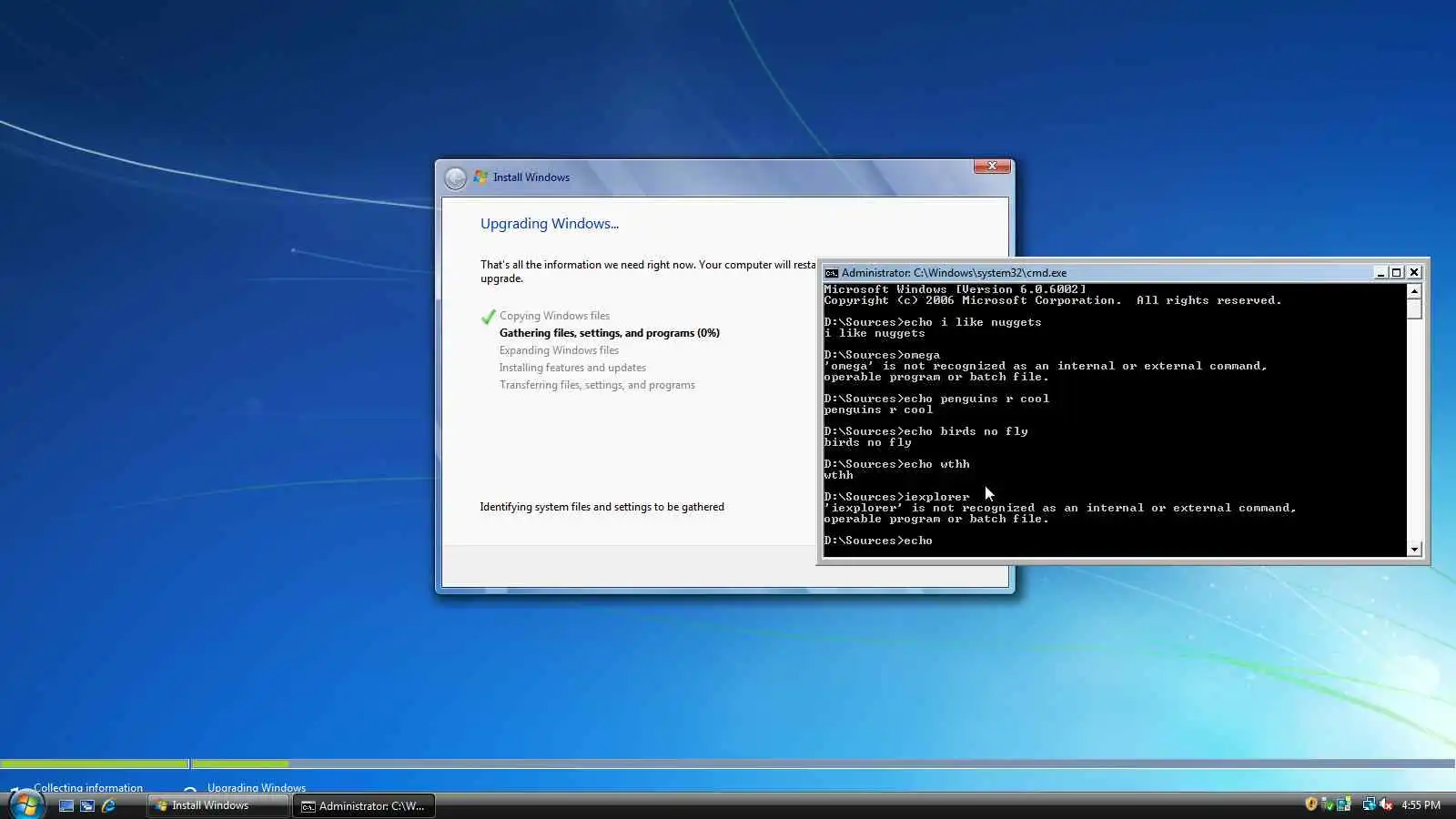Click 'Identifying system files and settings' status text

click(x=602, y=507)
